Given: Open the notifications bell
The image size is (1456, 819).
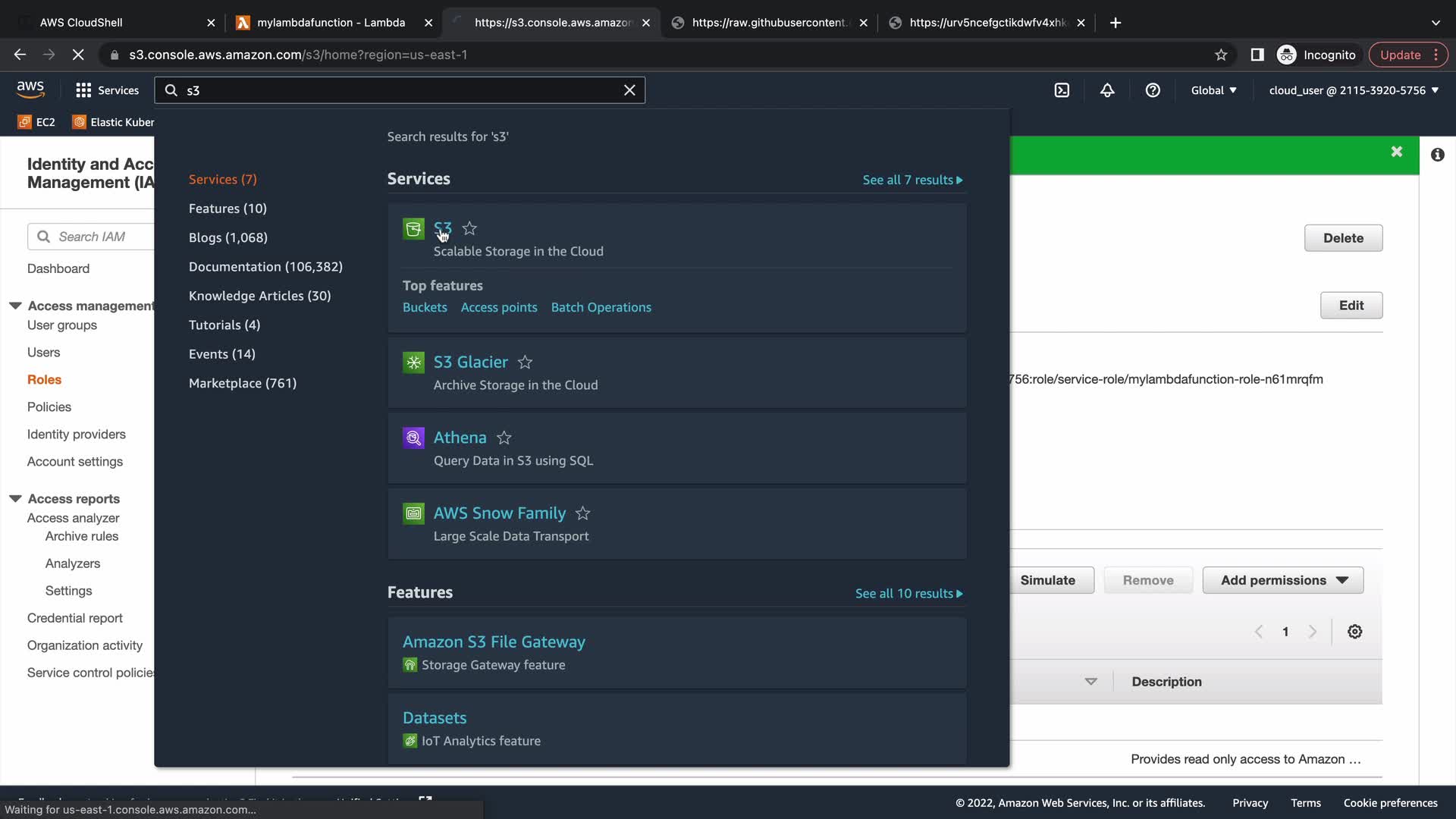Looking at the screenshot, I should tap(1107, 90).
